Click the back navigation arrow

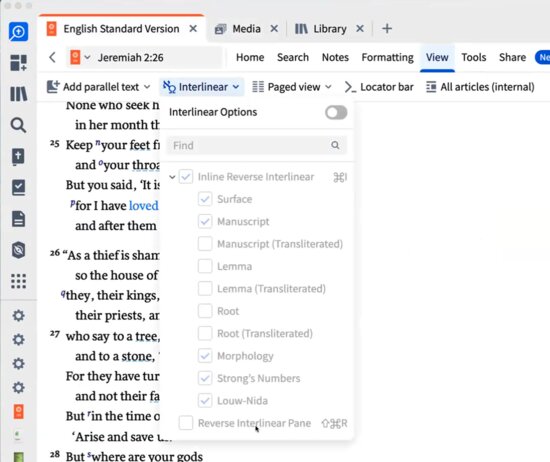52,57
